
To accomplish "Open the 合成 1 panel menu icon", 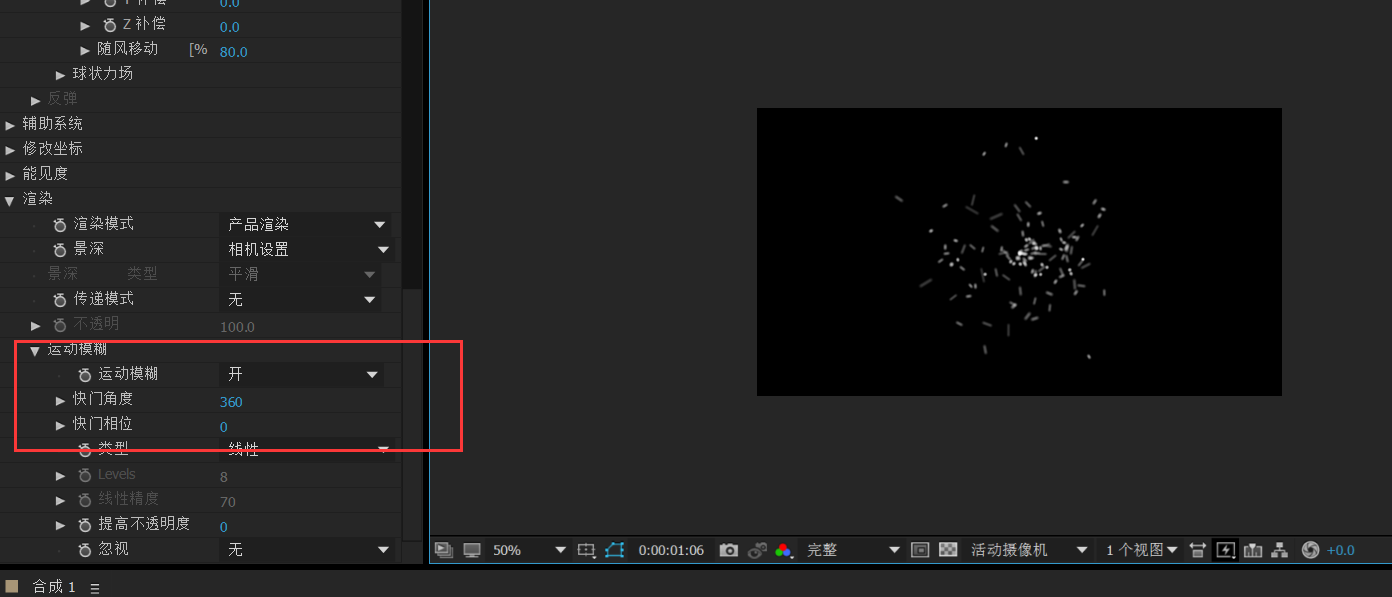I will 95,589.
